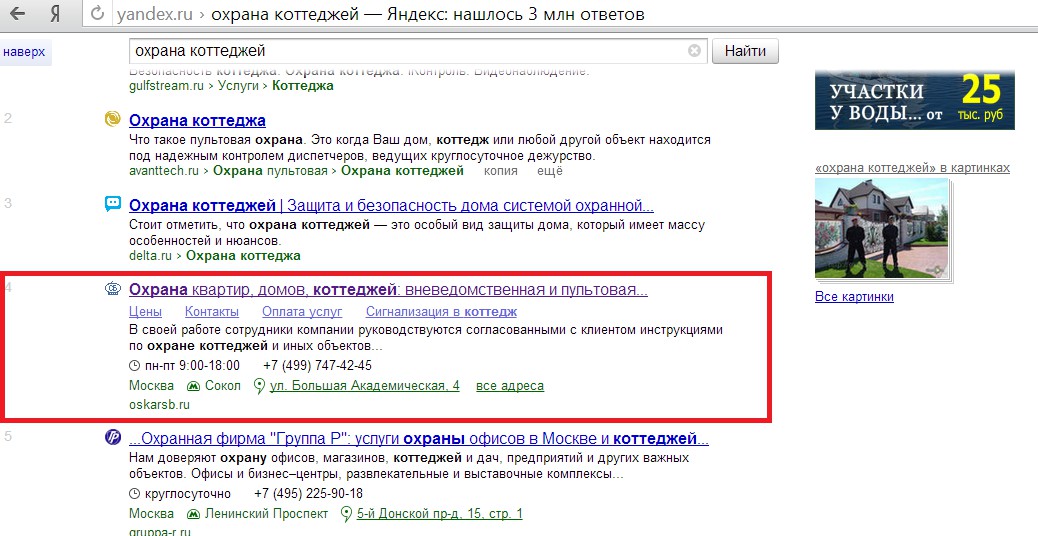Open the Цены sitelink

pos(146,312)
